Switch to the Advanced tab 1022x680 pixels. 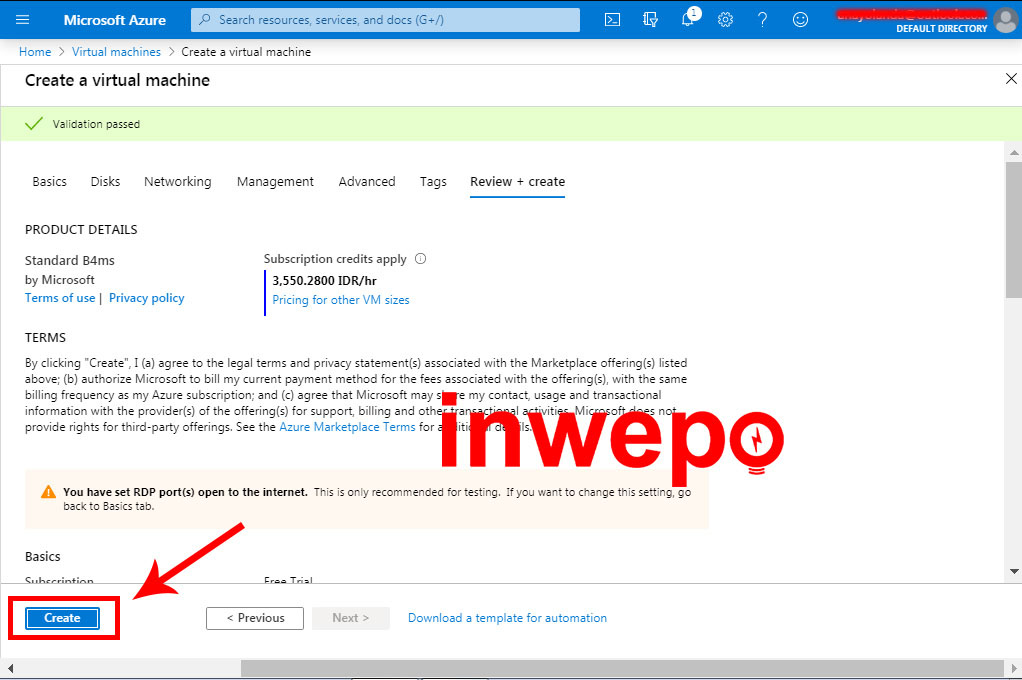[x=367, y=181]
